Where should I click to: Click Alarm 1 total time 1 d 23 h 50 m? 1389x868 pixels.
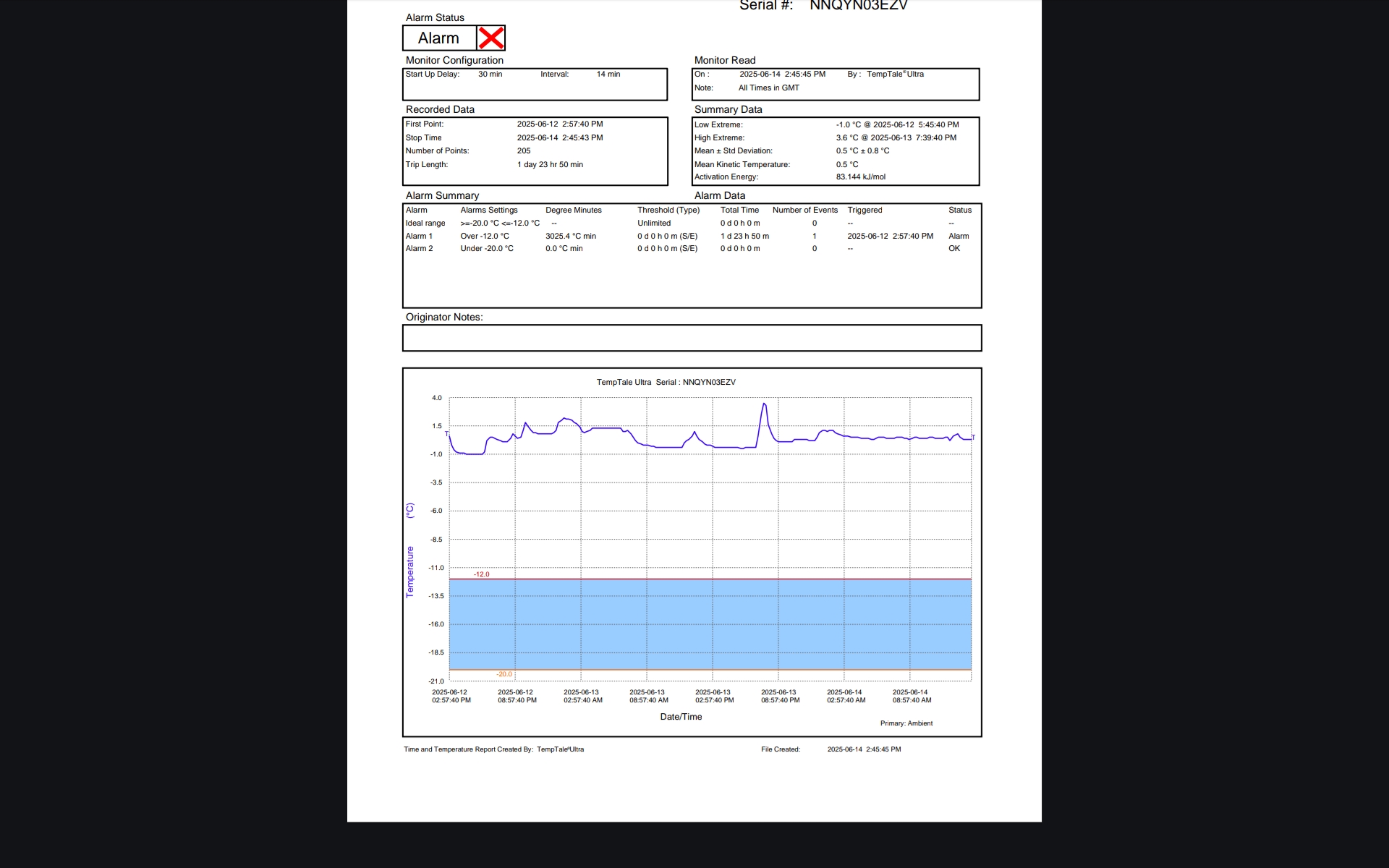(x=744, y=237)
